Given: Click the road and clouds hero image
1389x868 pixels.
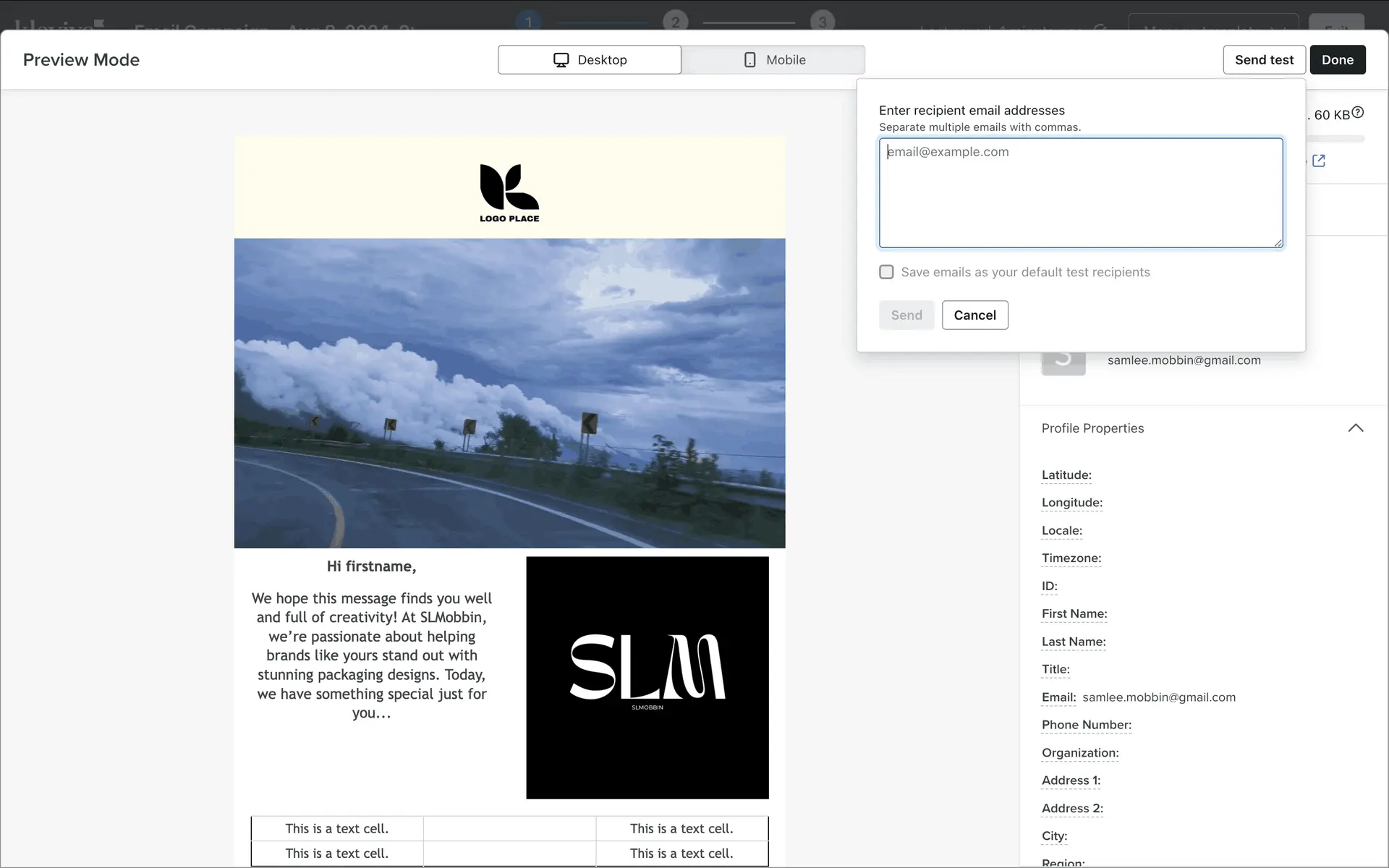Looking at the screenshot, I should [509, 393].
